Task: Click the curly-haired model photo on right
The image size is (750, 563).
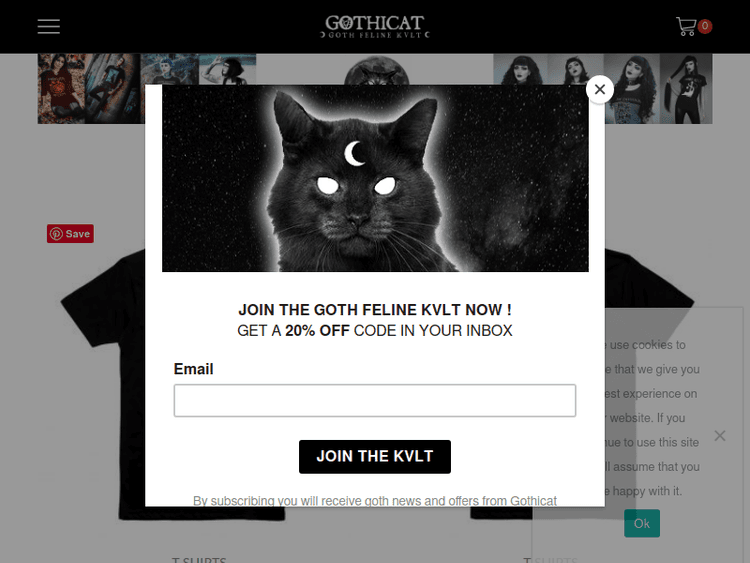Action: click(x=632, y=88)
